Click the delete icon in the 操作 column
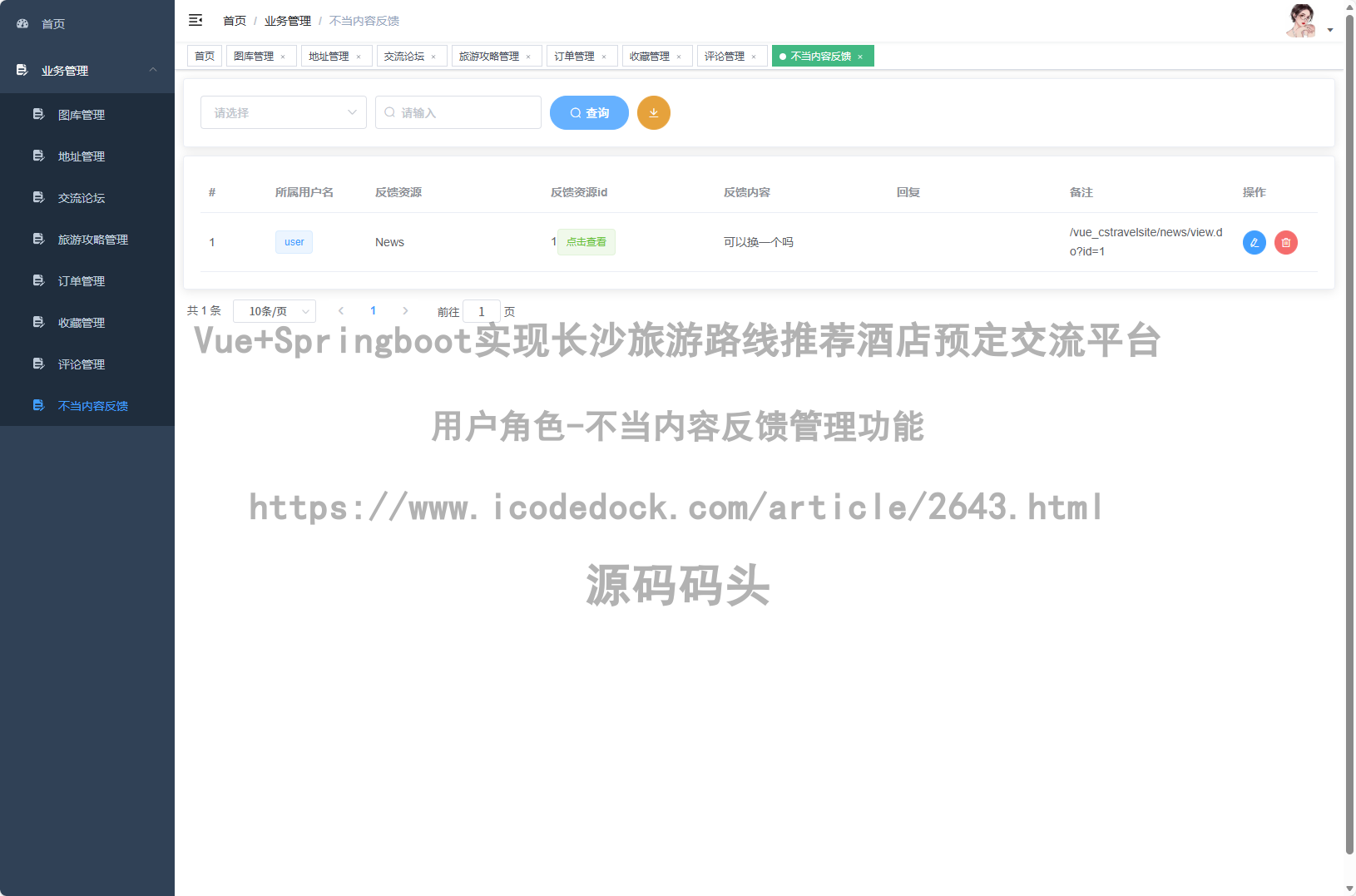Viewport: 1356px width, 896px height. 1285,242
